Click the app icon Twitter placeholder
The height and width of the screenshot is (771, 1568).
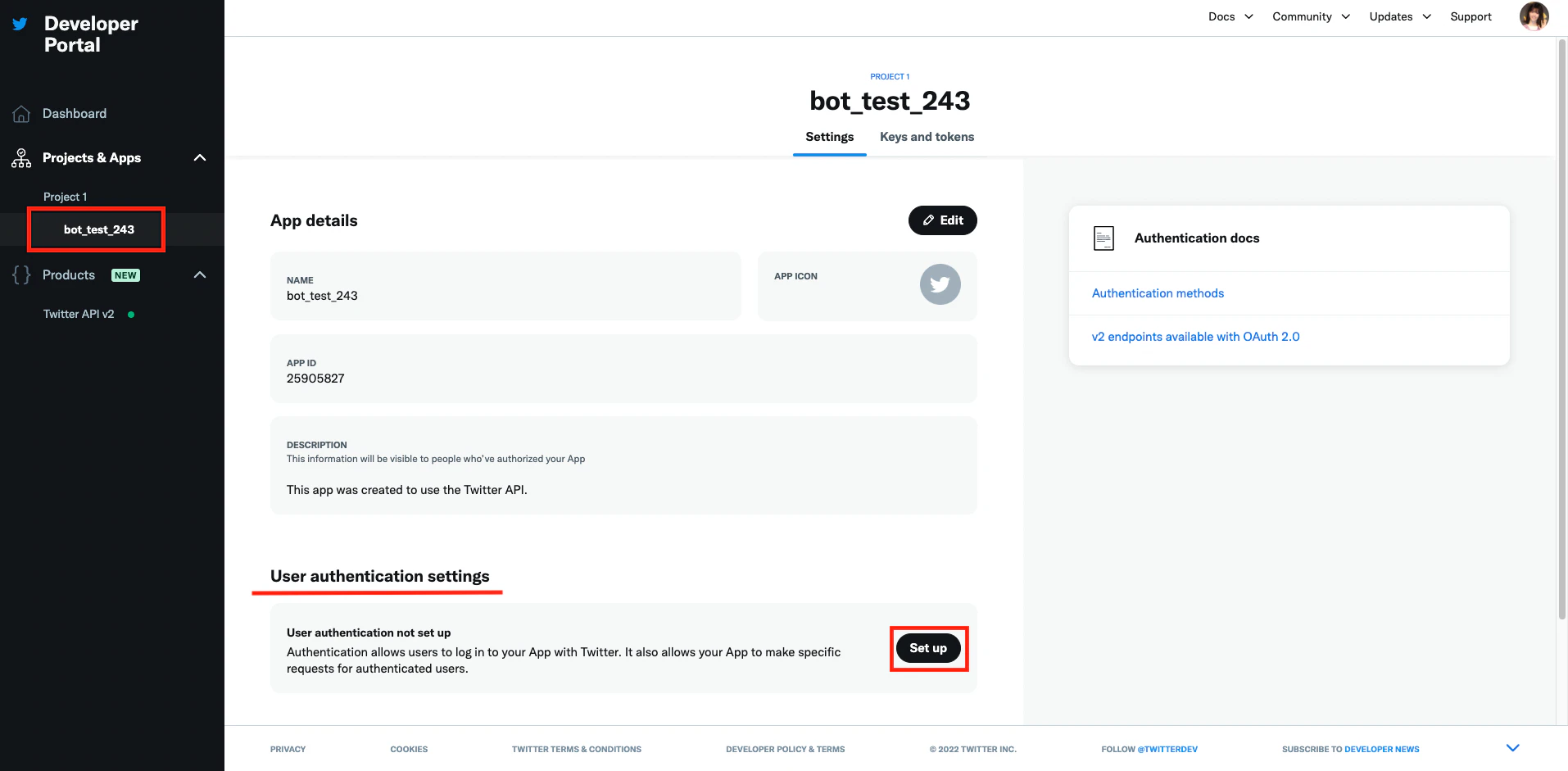[940, 284]
